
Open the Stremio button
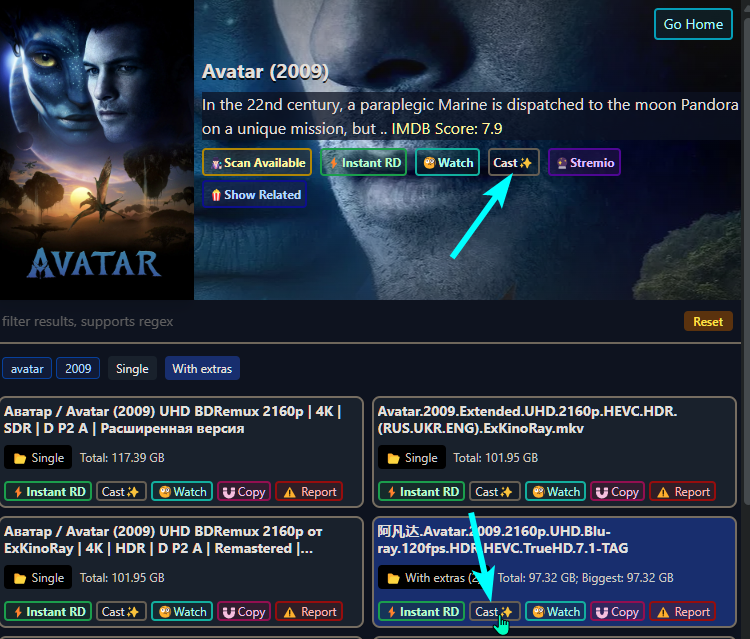pyautogui.click(x=584, y=163)
